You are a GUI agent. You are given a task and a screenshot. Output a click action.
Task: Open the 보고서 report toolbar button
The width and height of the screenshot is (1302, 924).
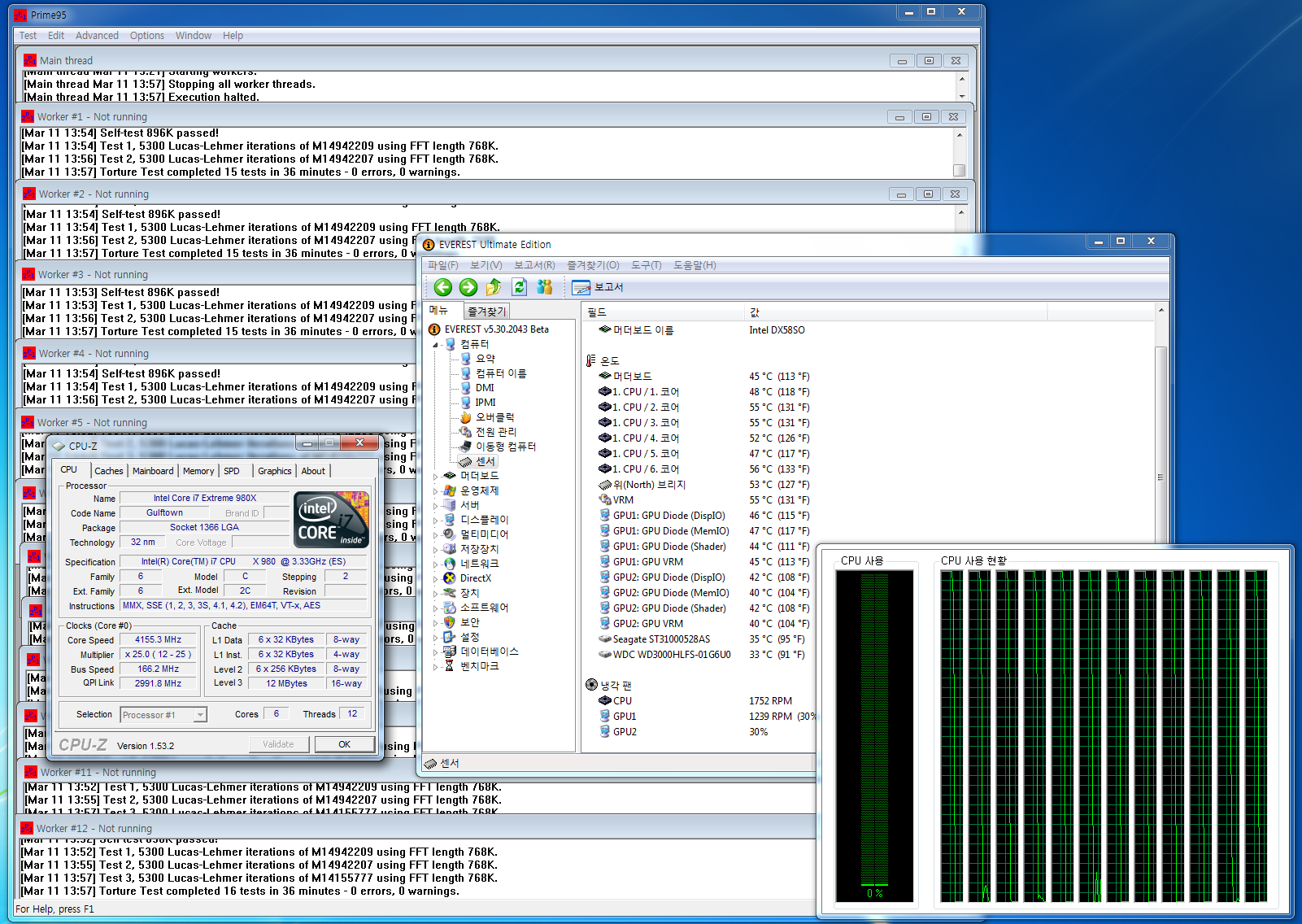pos(598,287)
